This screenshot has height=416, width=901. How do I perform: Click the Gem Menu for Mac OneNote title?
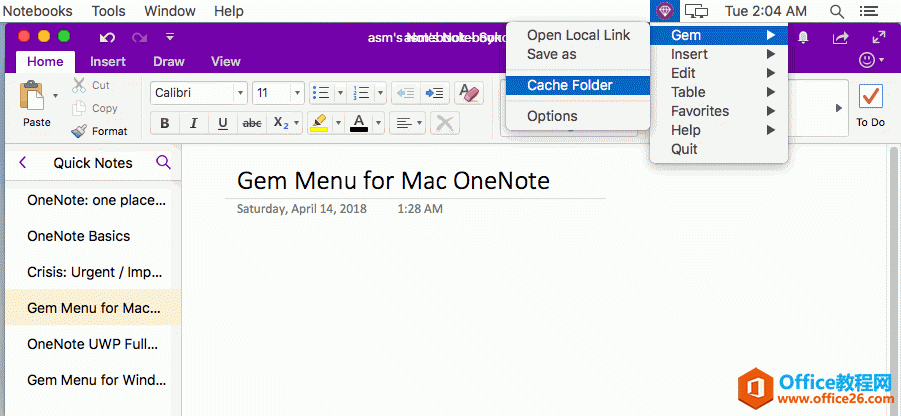click(x=393, y=180)
